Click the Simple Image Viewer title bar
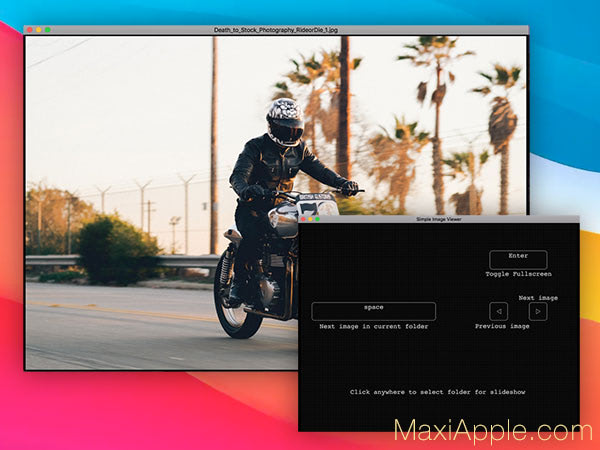600x450 pixels. 439,219
